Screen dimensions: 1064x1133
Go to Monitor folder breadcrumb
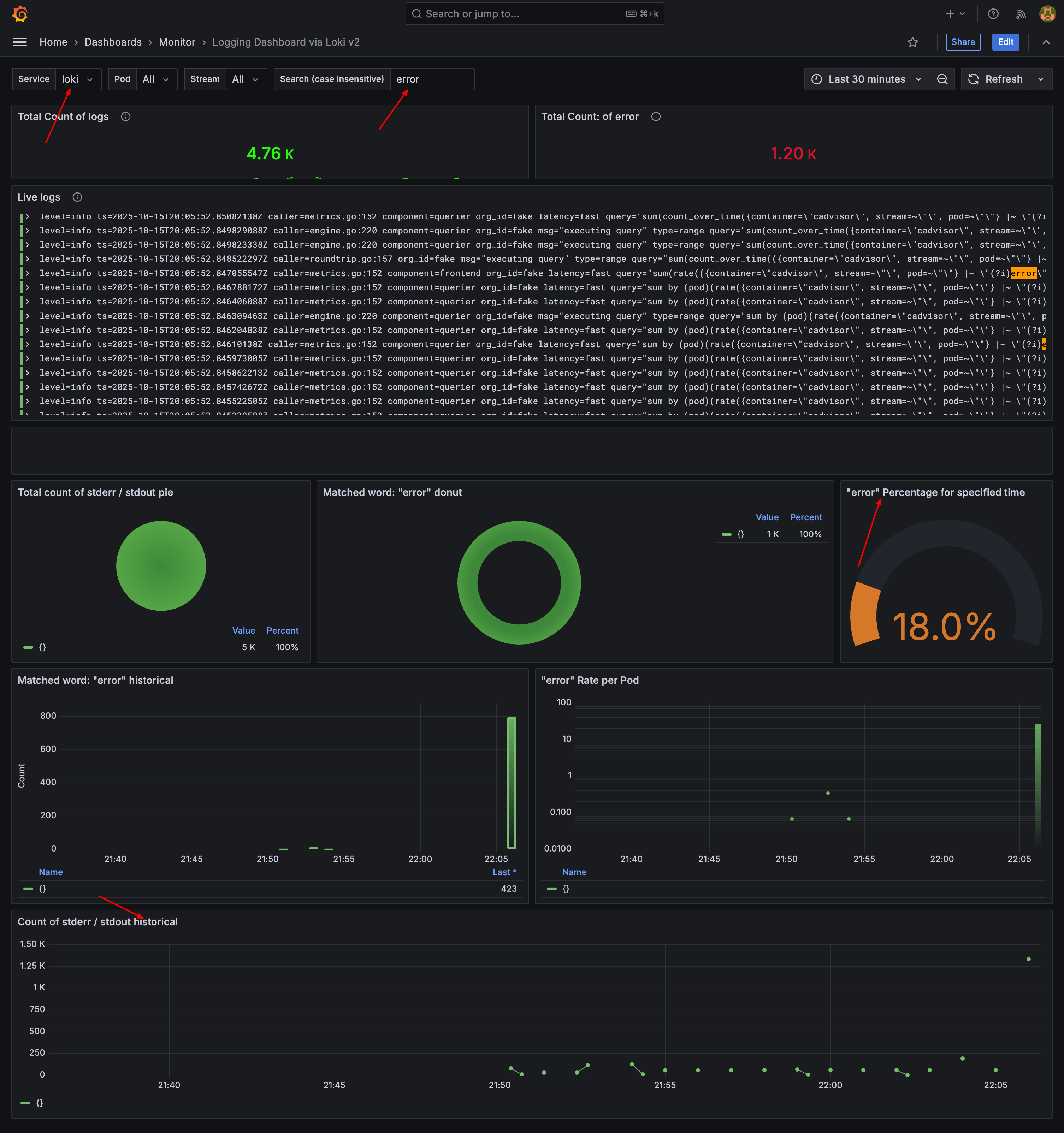point(177,42)
